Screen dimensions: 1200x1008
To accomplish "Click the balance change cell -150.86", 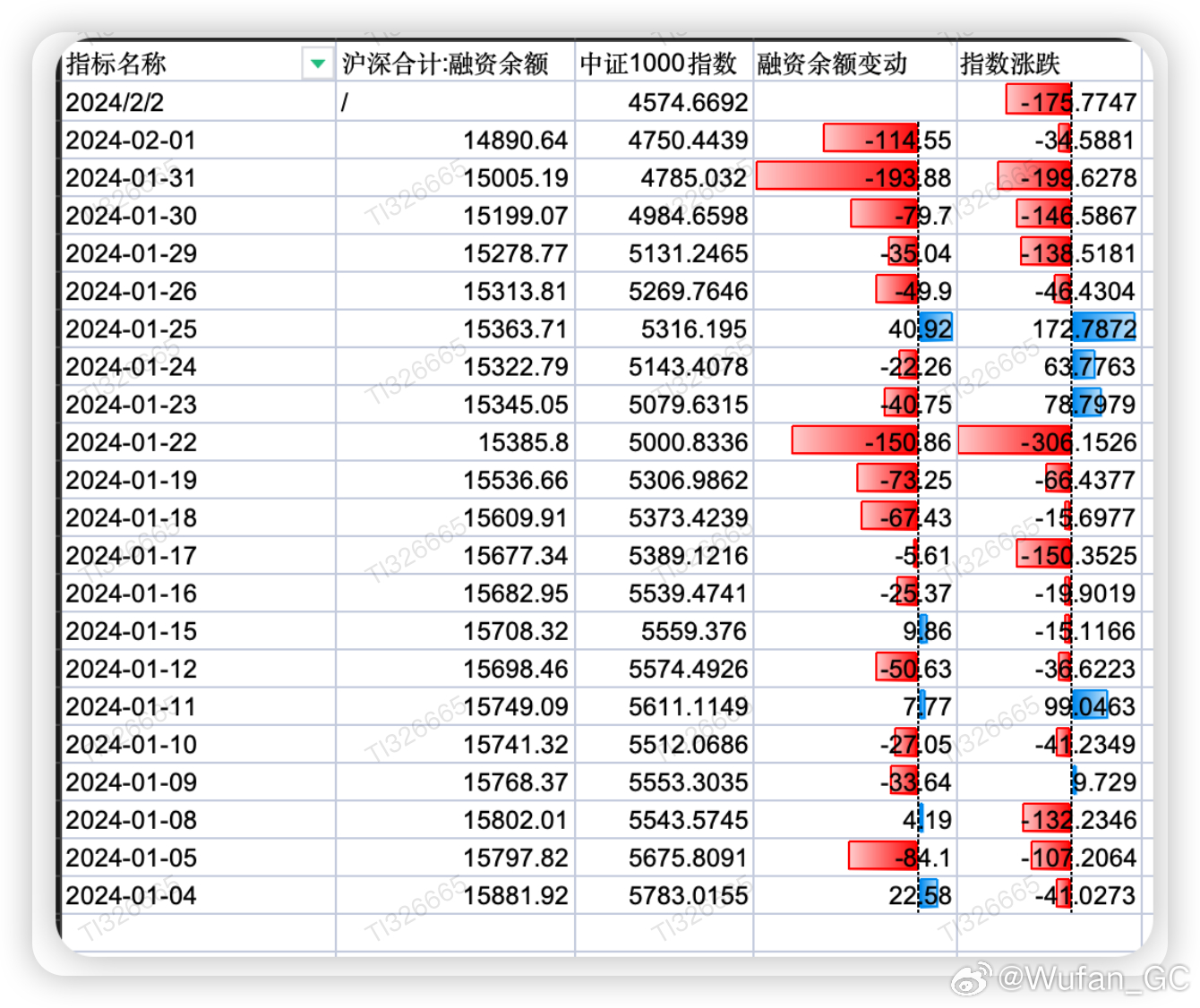I will 854,441.
